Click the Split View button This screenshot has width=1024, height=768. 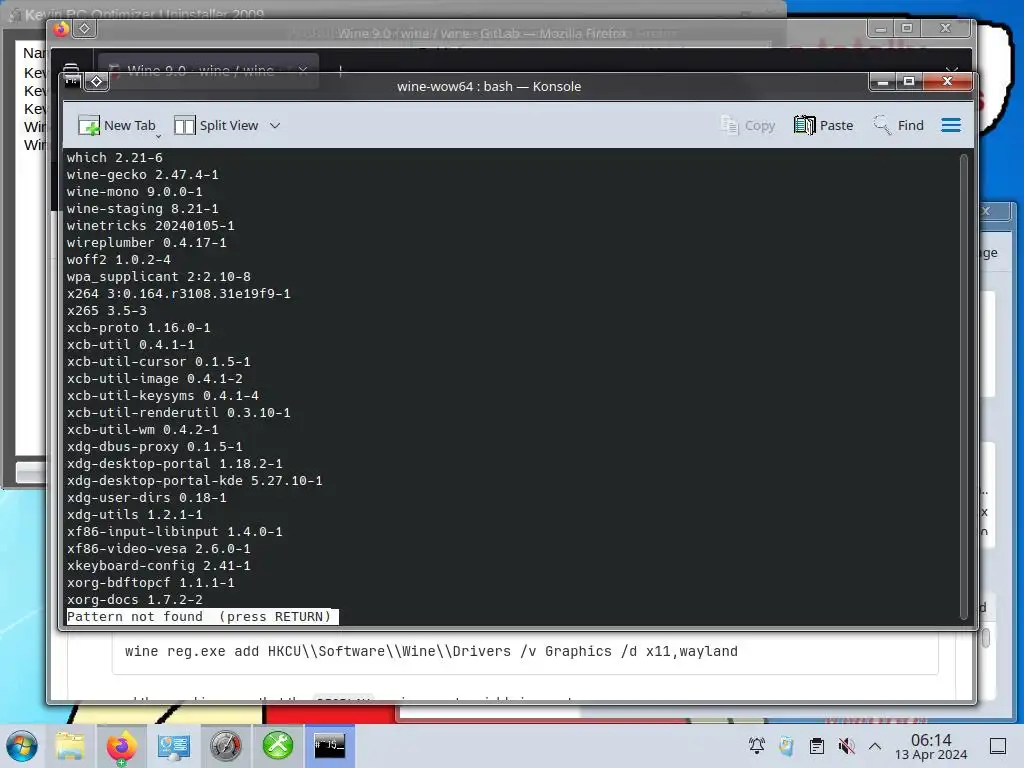pos(216,125)
